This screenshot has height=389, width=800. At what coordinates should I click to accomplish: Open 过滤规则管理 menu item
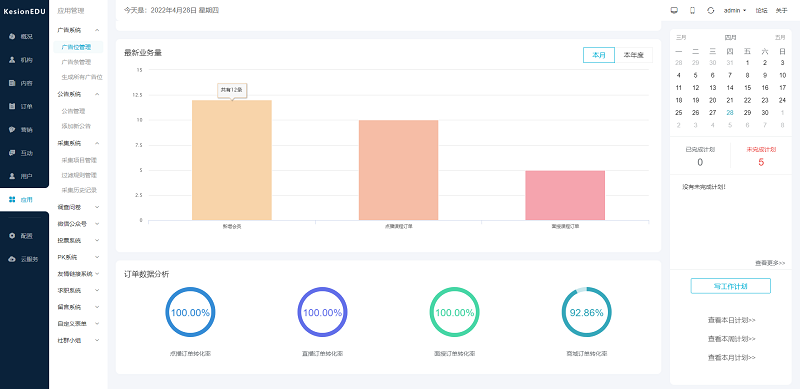[x=79, y=175]
